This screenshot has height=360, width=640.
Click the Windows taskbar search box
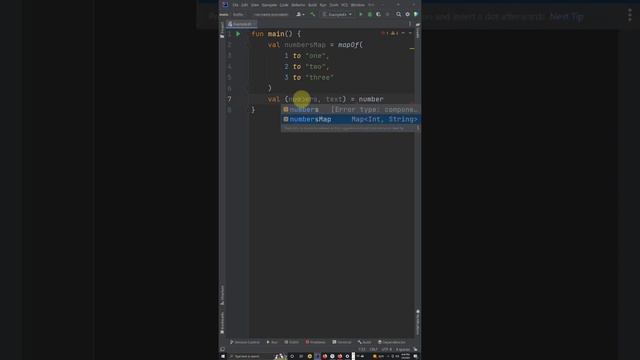(x=250, y=356)
